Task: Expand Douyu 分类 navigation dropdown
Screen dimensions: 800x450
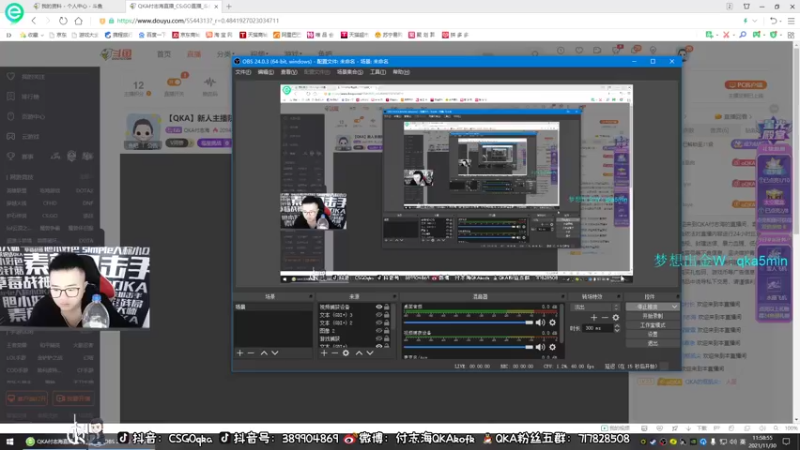Action: [x=225, y=54]
